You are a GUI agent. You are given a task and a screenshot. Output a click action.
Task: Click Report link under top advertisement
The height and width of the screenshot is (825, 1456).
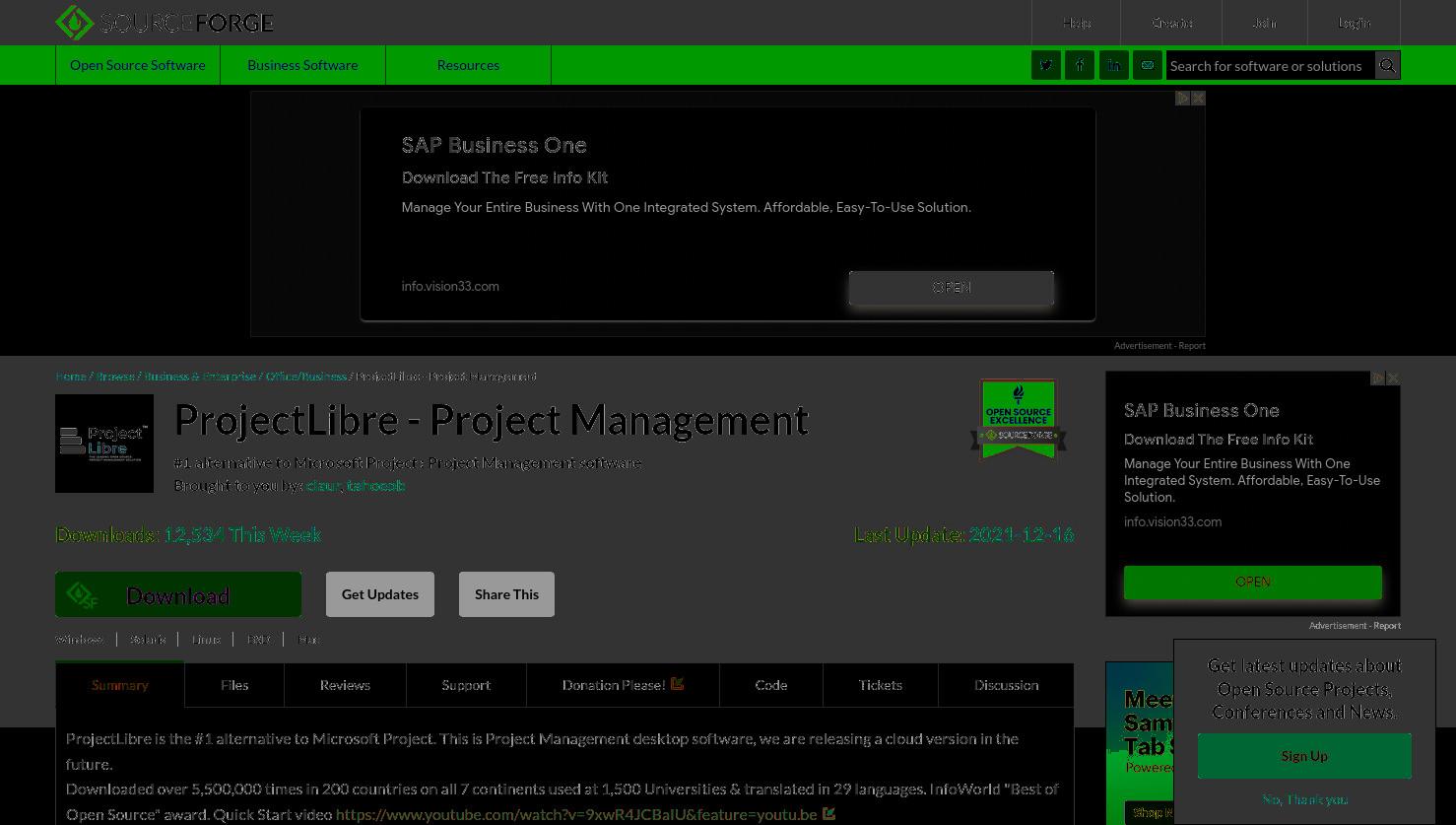tap(1192, 346)
